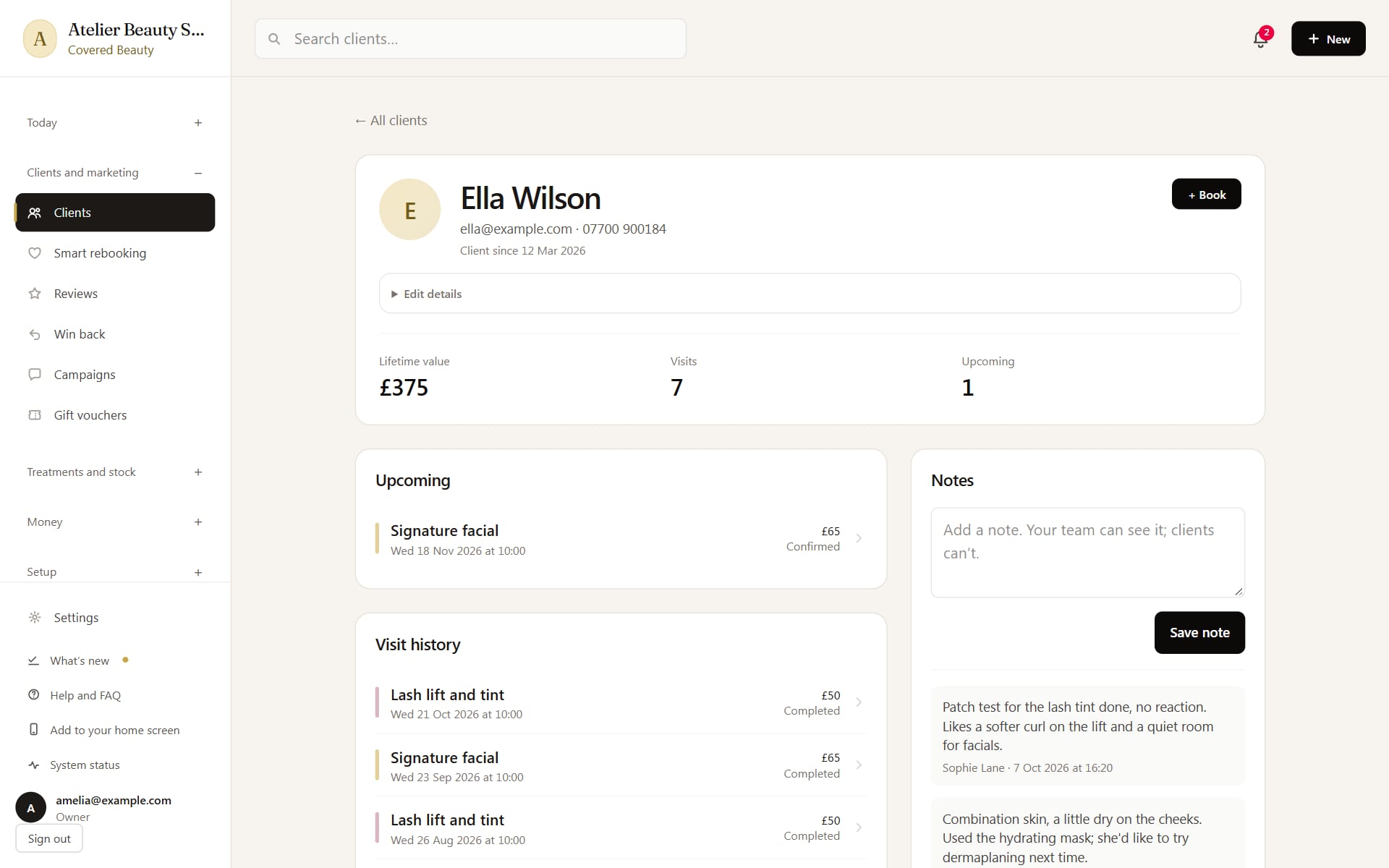Screen dimensions: 1389x868
Task: Click the amelia account avatar
Action: coord(31,808)
